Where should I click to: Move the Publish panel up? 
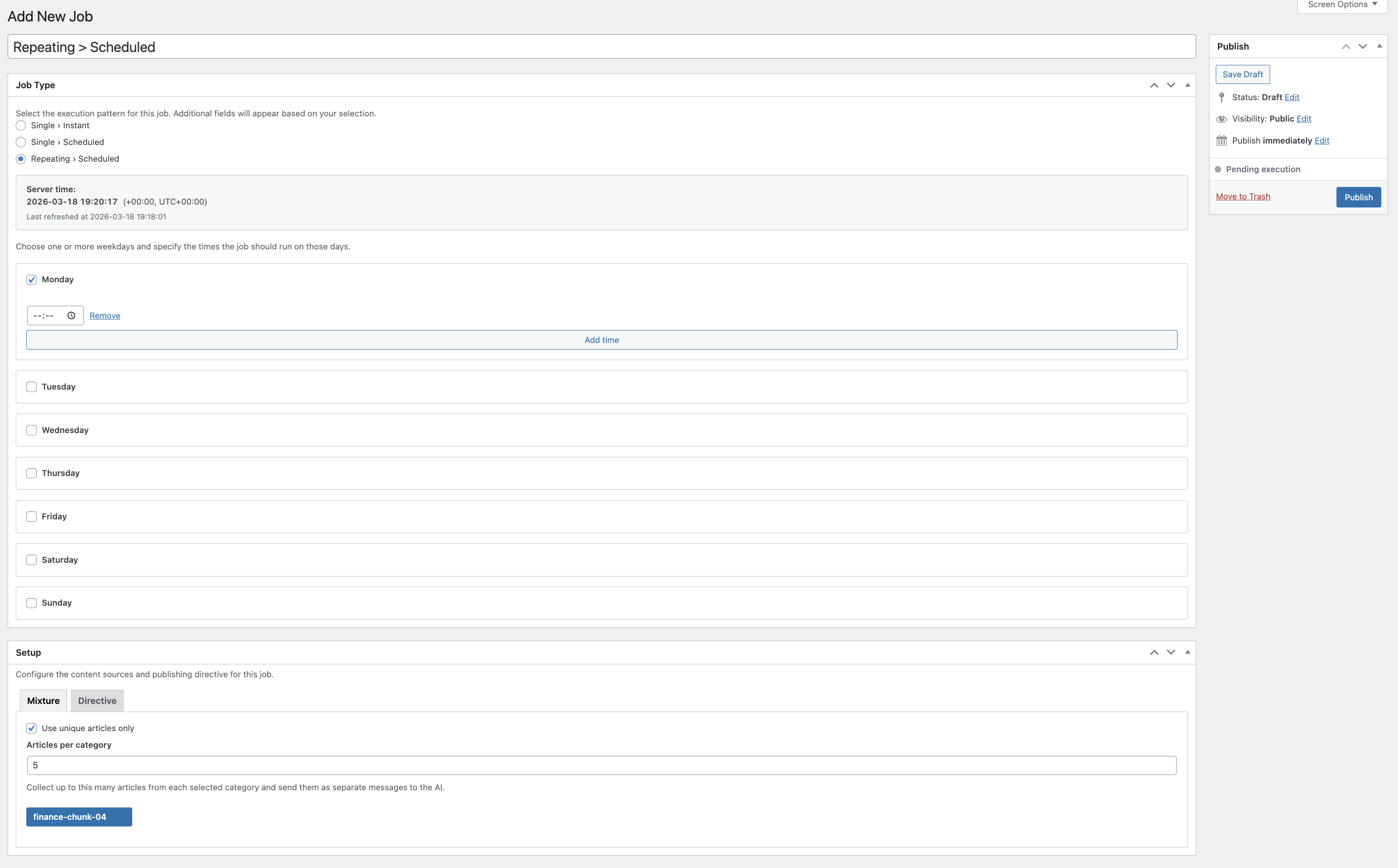point(1346,46)
